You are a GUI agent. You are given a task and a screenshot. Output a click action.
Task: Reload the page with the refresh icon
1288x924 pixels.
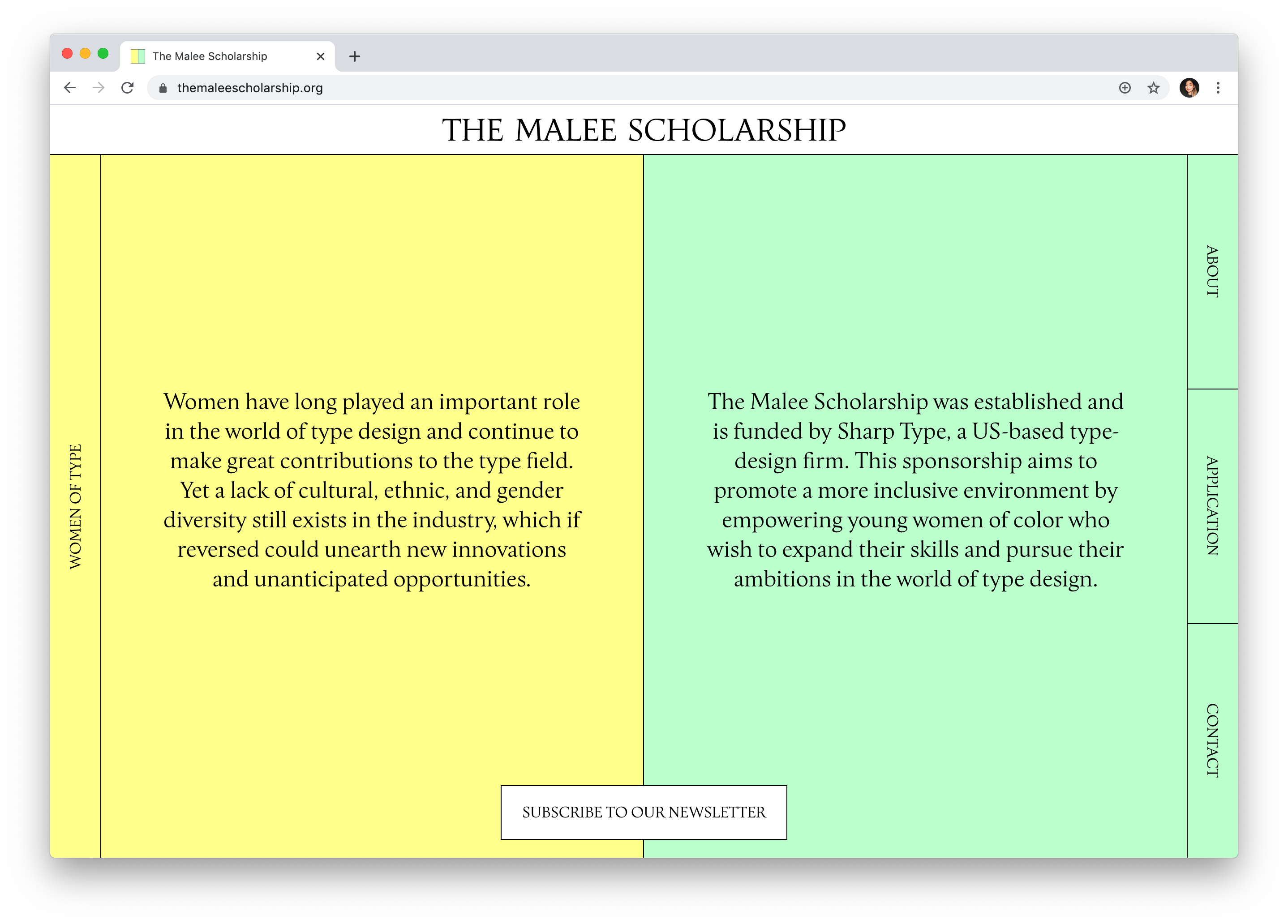tap(128, 88)
